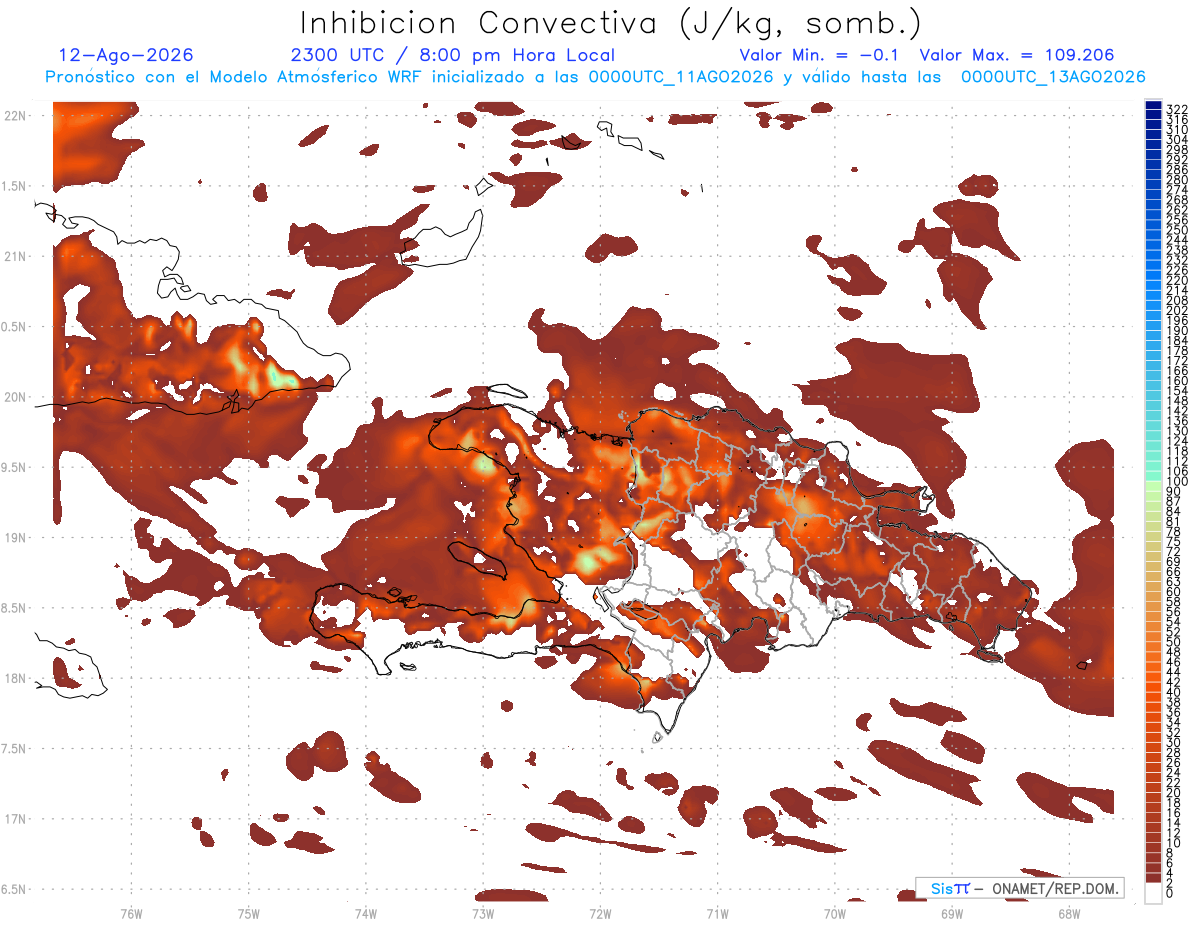
Task: Click the "8.5N" latitude axis label
Action: click(x=14, y=608)
